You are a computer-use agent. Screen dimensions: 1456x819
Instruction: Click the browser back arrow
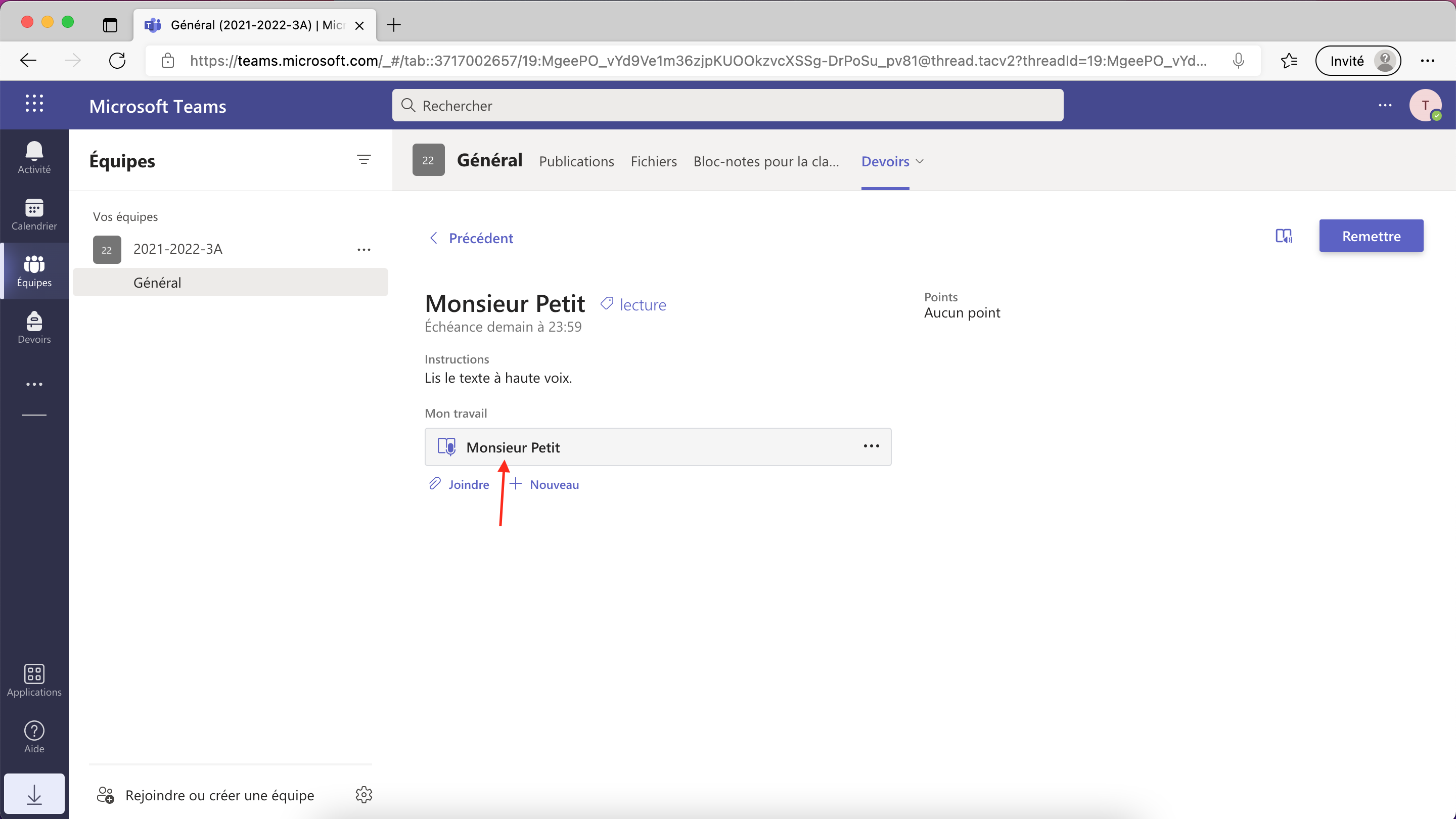[28, 60]
